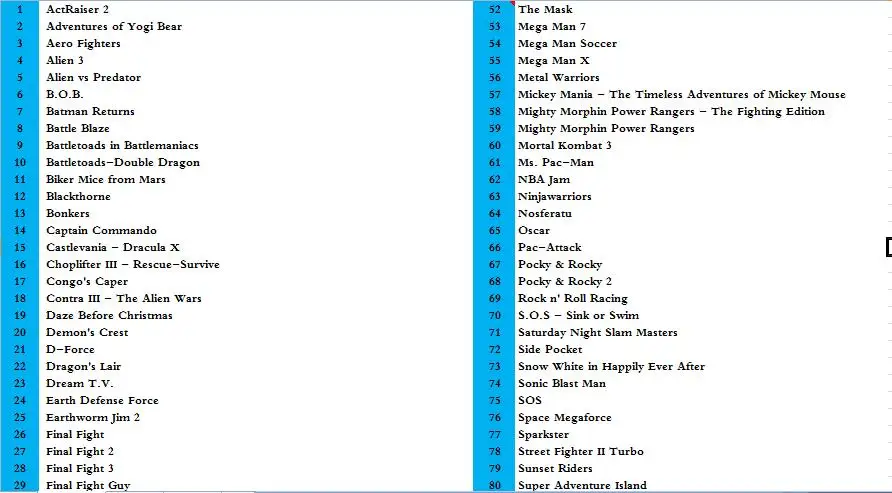Select the blue number cell 52

coord(494,9)
